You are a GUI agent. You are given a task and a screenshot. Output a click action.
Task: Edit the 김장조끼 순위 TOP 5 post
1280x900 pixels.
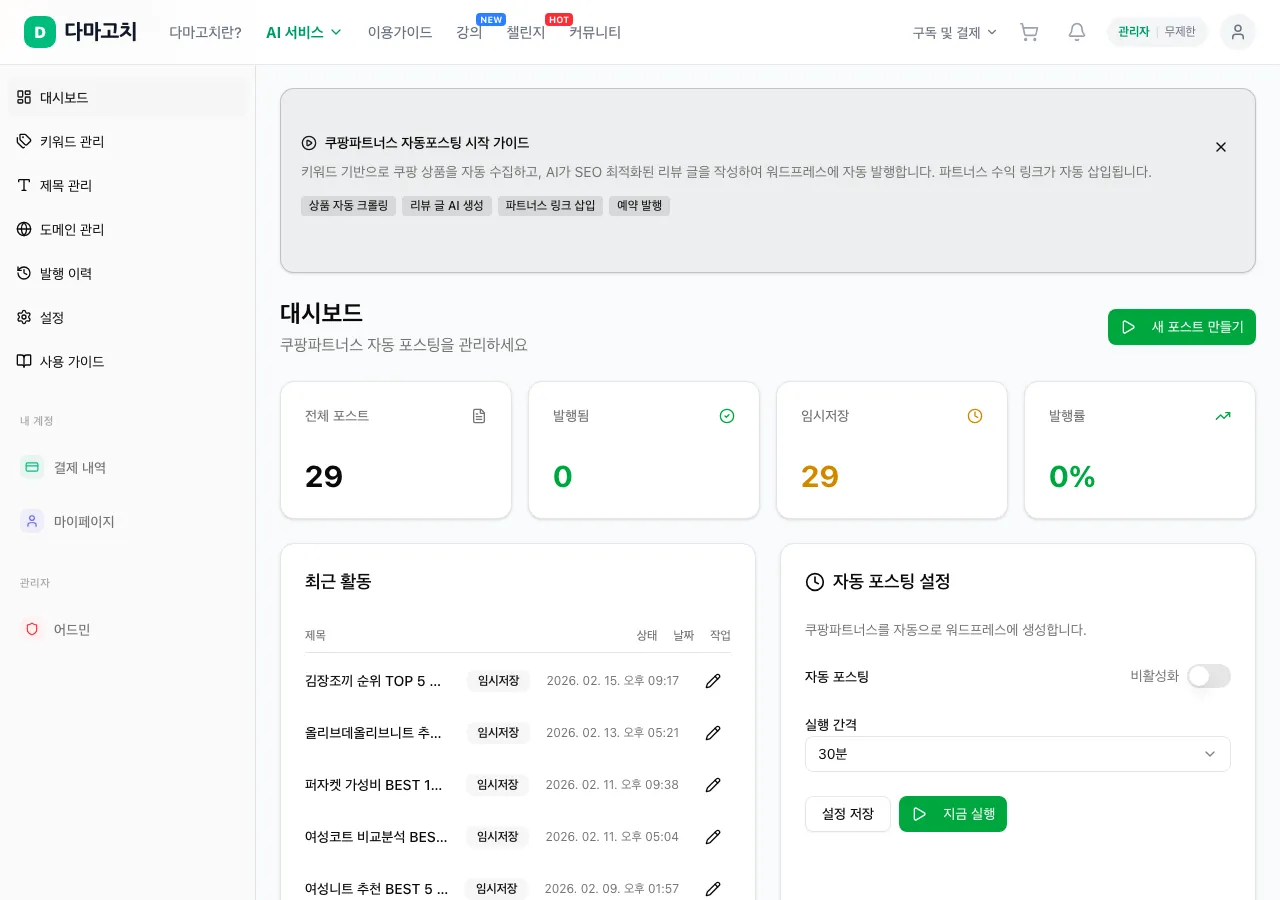[713, 681]
